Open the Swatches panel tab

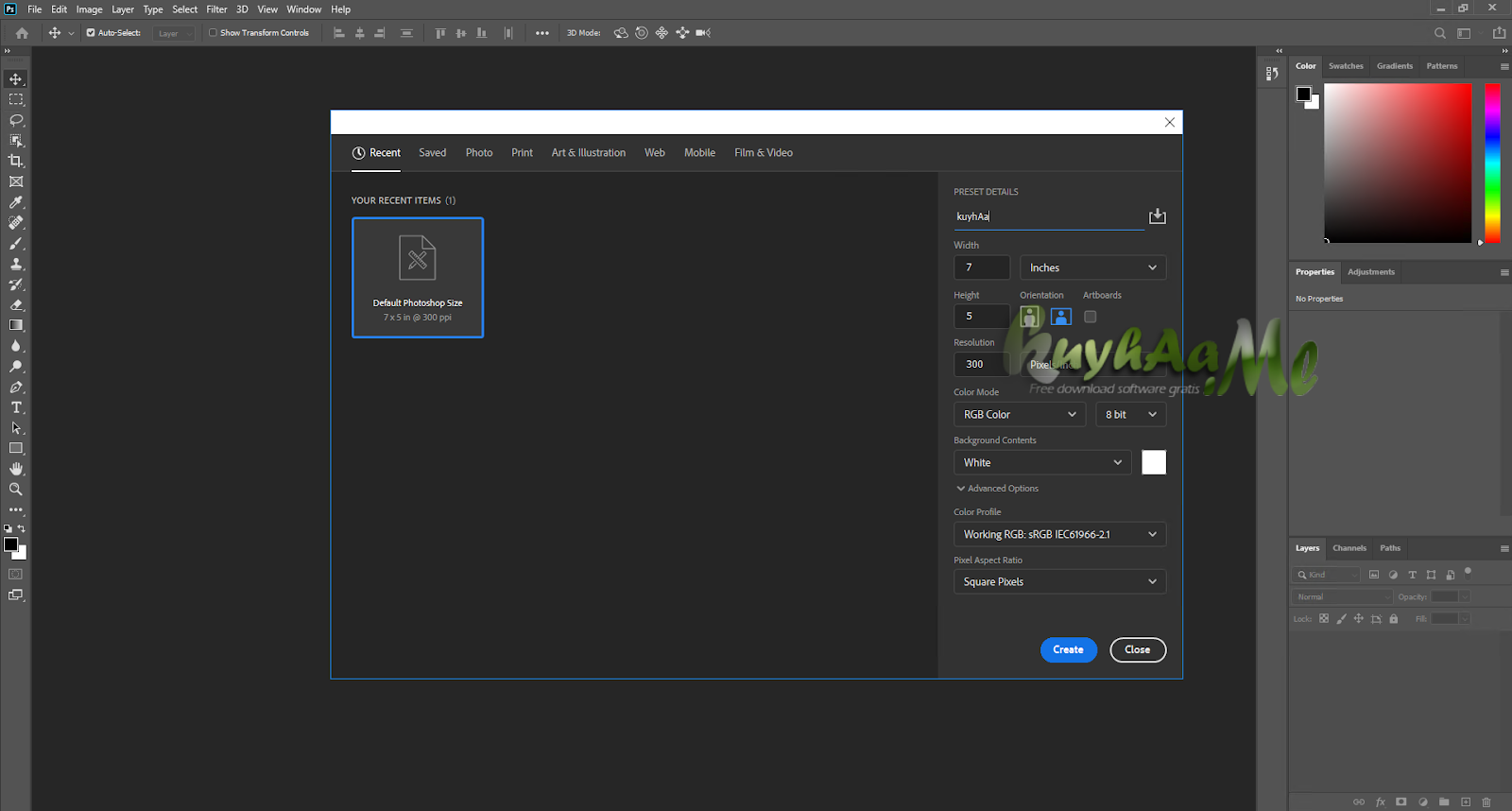[1346, 66]
